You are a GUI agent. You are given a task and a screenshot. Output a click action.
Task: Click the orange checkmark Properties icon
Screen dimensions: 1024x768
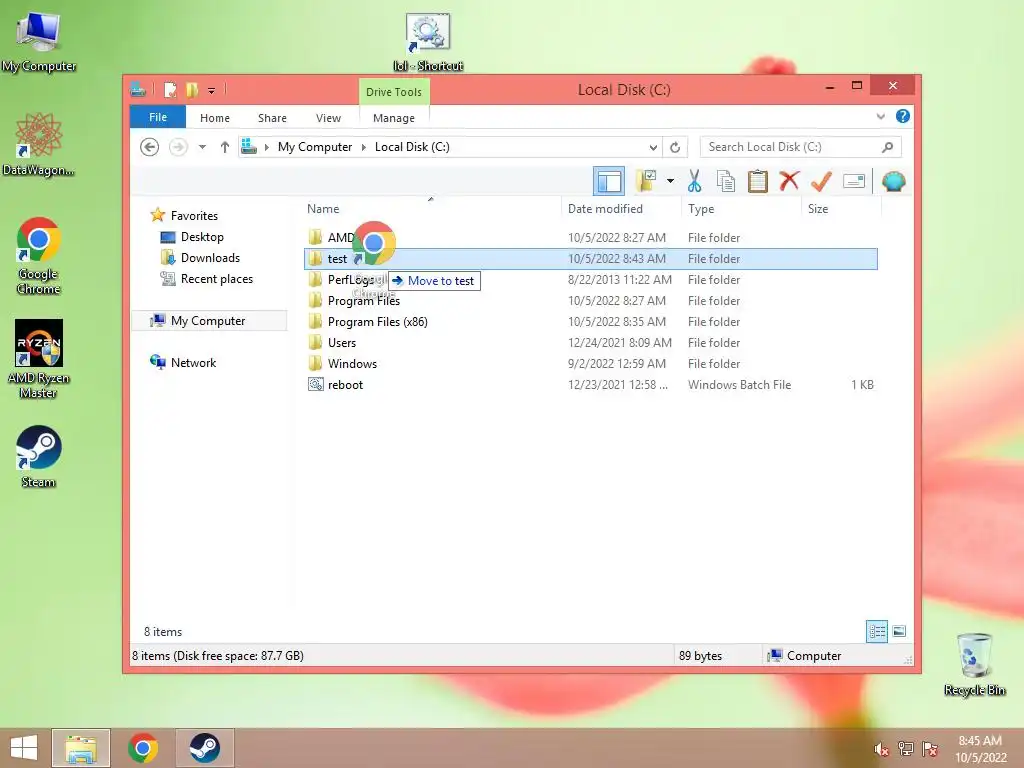[821, 181]
